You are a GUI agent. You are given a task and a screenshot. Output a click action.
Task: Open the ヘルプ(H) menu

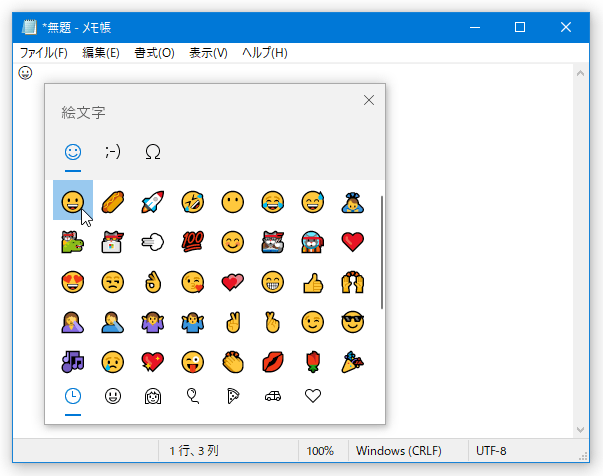click(265, 53)
